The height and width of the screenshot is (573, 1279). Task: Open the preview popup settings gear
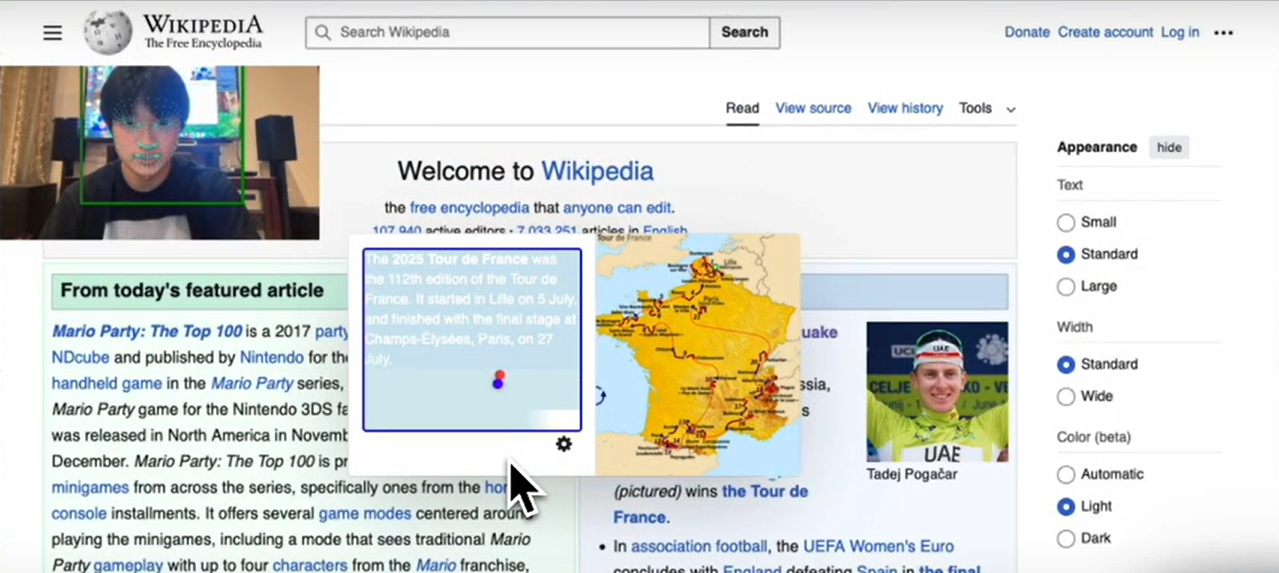click(564, 444)
